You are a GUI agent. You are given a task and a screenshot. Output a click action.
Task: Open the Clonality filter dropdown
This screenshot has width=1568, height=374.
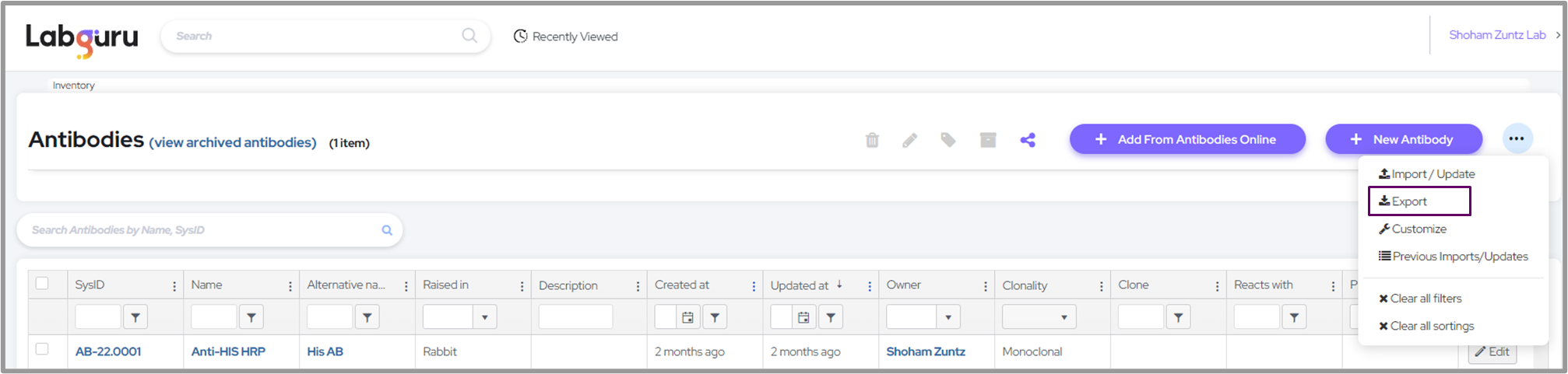(x=1063, y=317)
